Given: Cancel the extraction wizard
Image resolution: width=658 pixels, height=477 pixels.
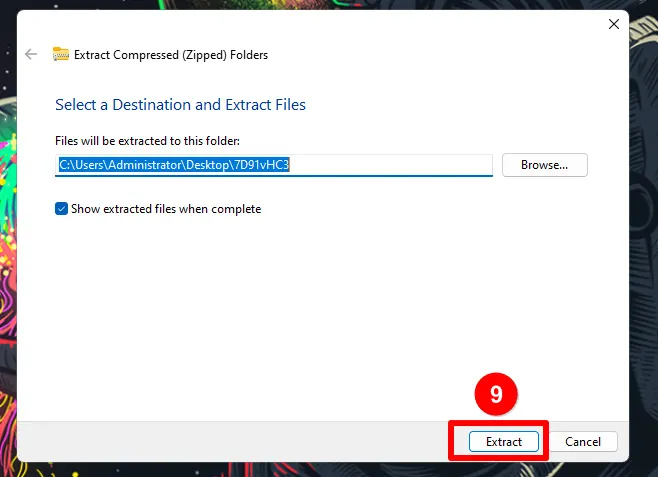Looking at the screenshot, I should 583,441.
